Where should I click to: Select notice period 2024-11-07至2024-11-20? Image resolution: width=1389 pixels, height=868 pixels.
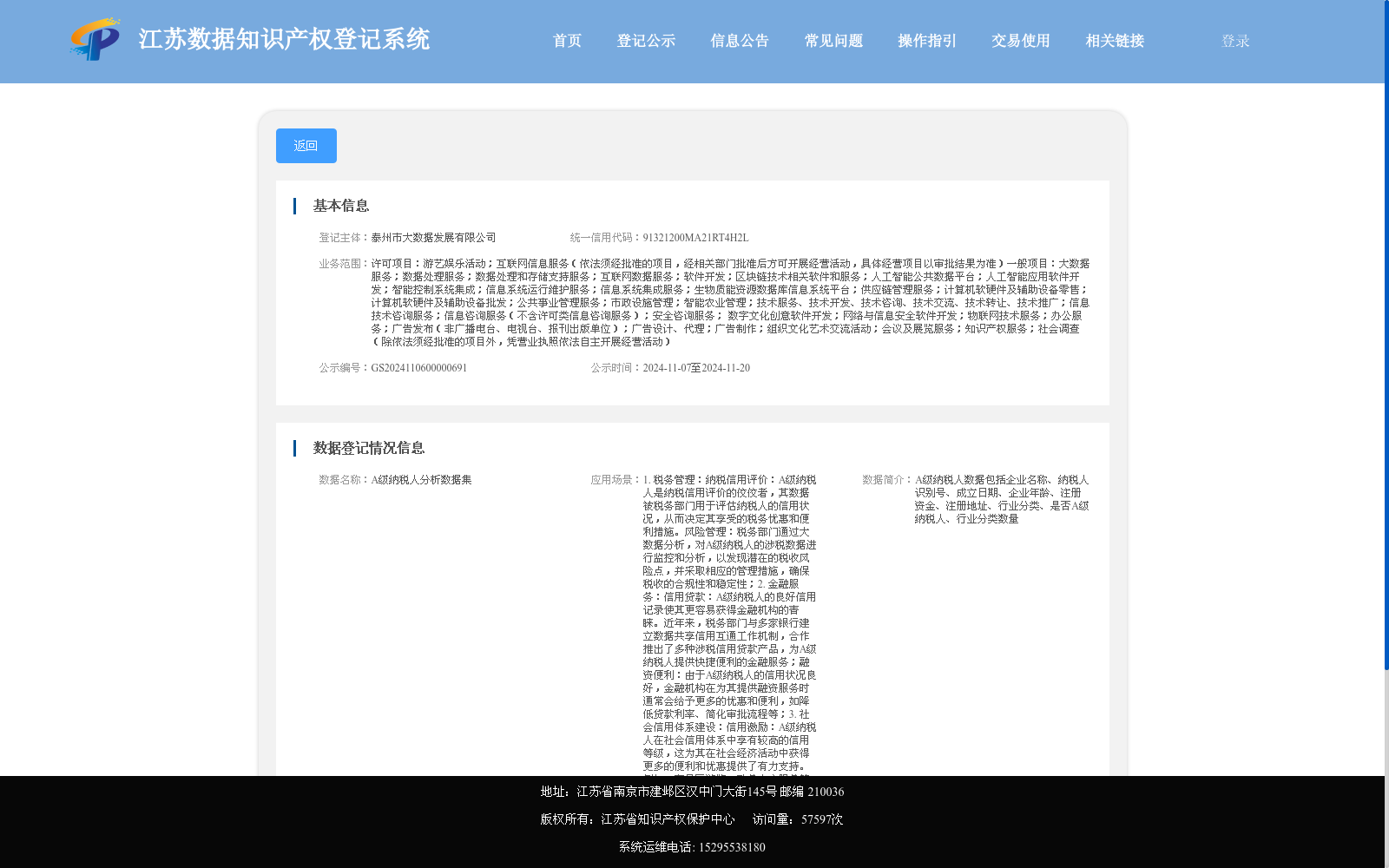tap(696, 368)
